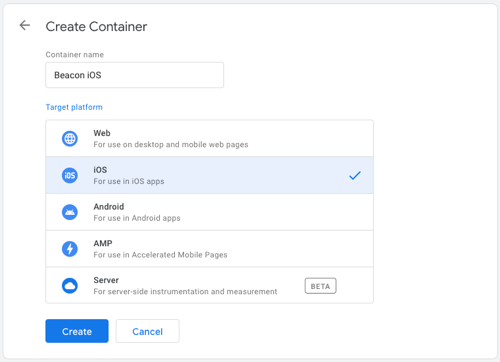Click the Create button
Screen dimensions: 500x362
tap(77, 331)
